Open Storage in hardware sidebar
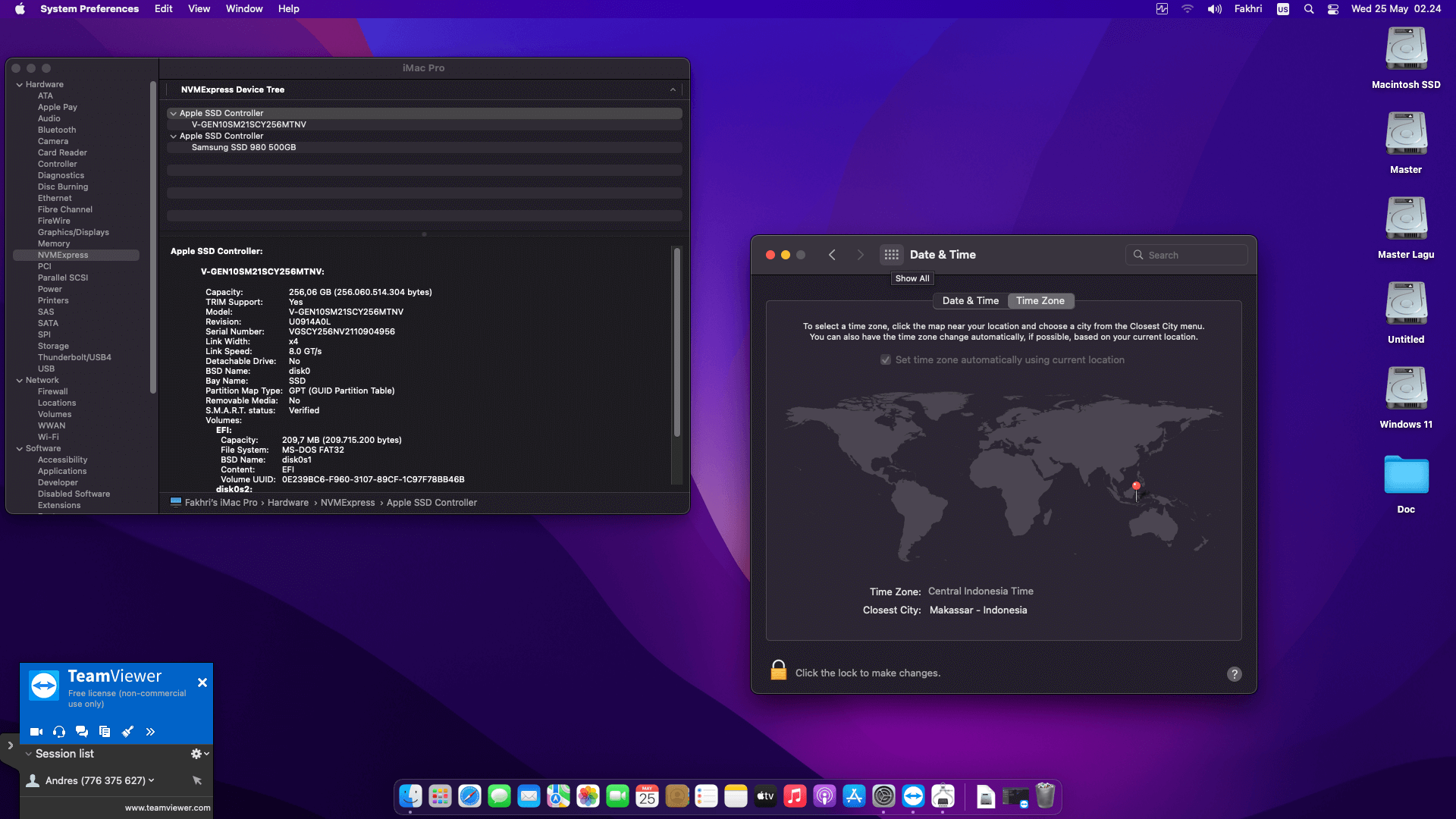Screen dimensions: 1456x819 pyautogui.click(x=53, y=346)
